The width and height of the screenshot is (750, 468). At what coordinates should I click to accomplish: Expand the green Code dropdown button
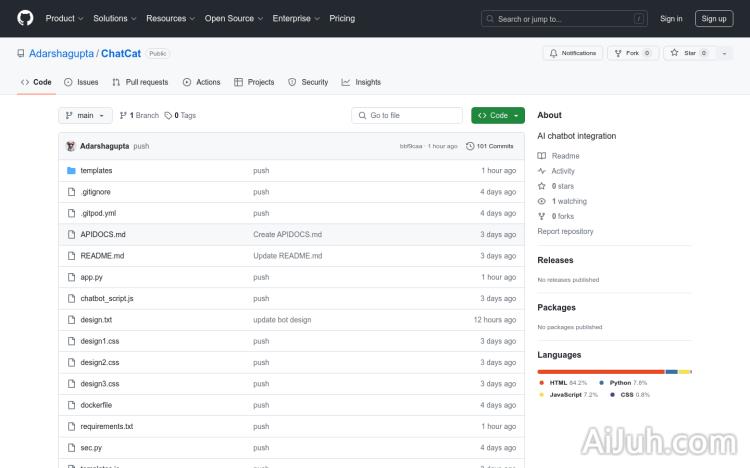pyautogui.click(x=498, y=116)
